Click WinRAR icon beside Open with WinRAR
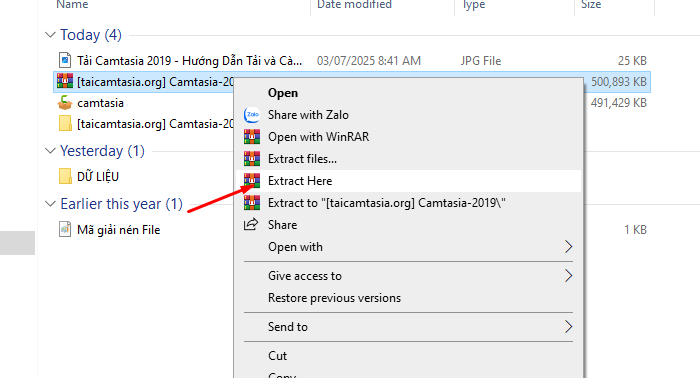This screenshot has width=700, height=378. click(x=252, y=137)
